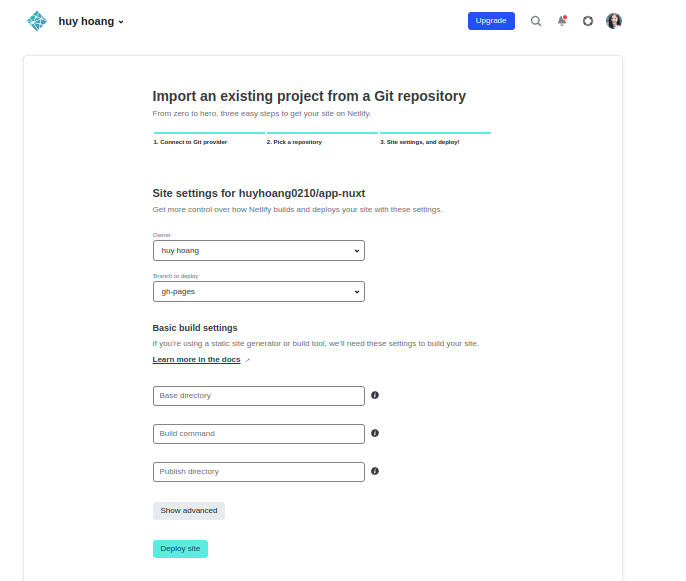Go to Connect to Git provider step

tap(190, 142)
